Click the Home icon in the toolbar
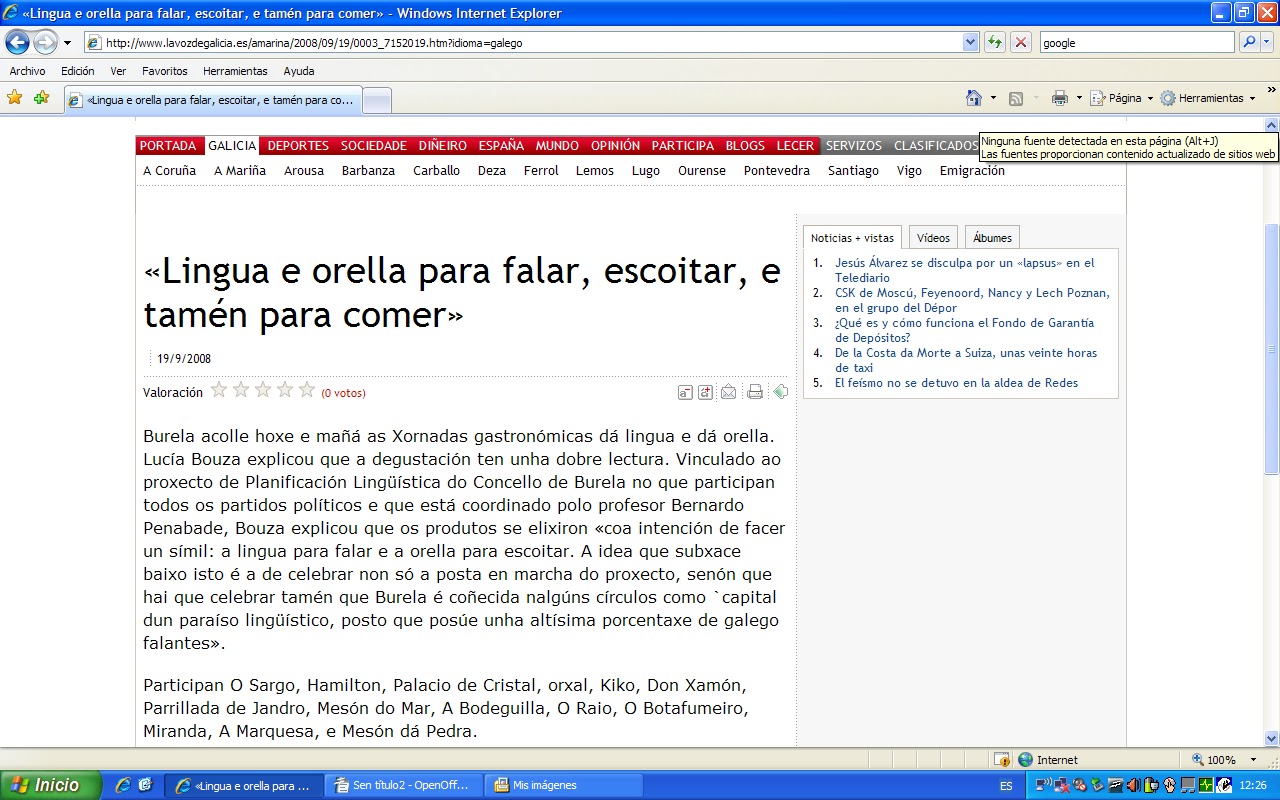1280x800 pixels. [974, 98]
